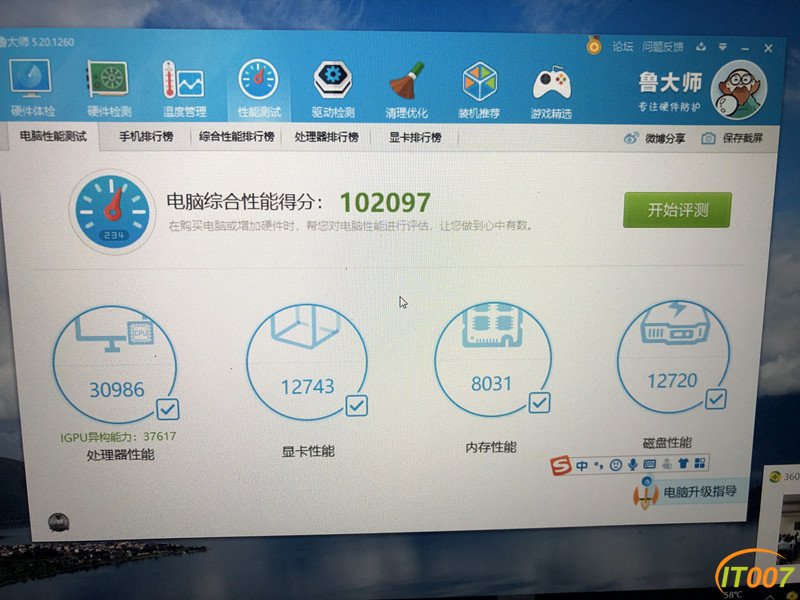Click the green 开始评测 button
Viewport: 800px width, 600px height.
coord(677,210)
